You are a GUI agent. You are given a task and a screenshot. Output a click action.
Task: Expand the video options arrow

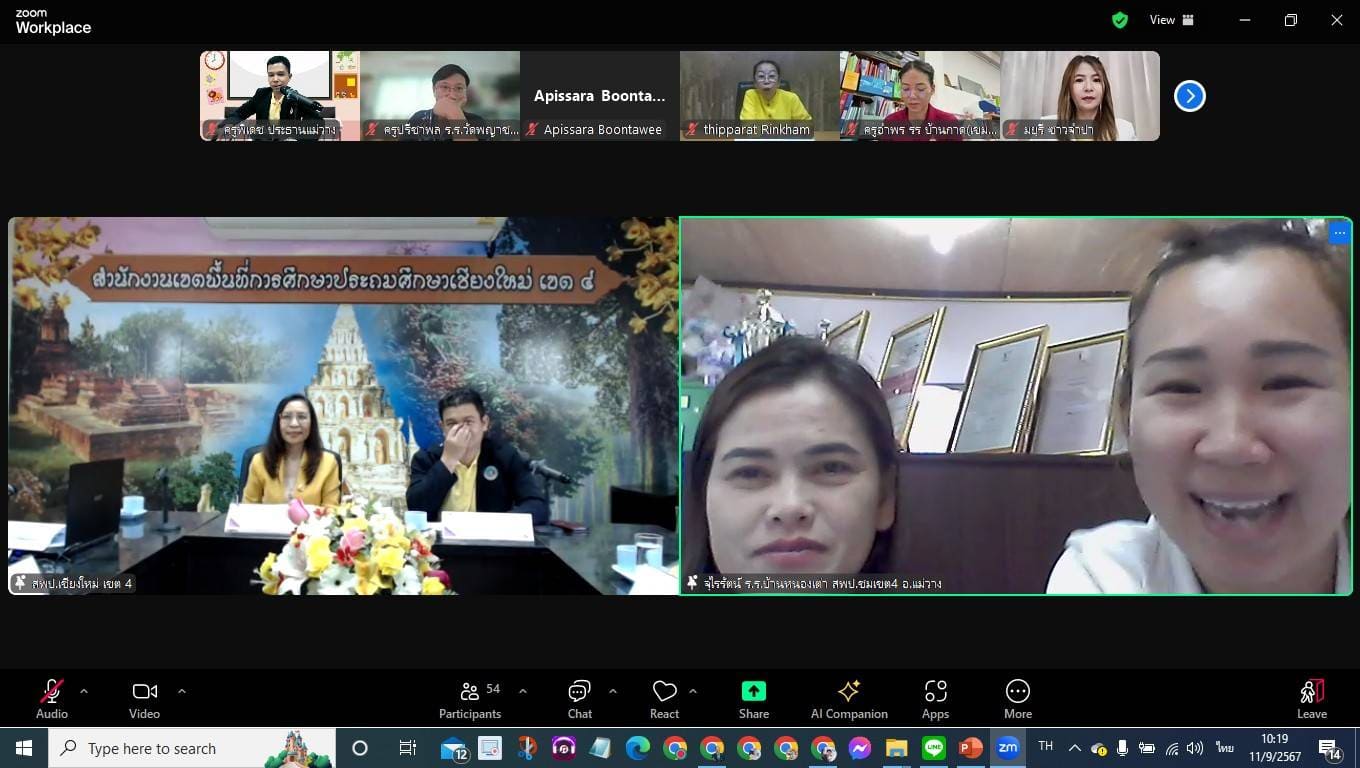(182, 691)
